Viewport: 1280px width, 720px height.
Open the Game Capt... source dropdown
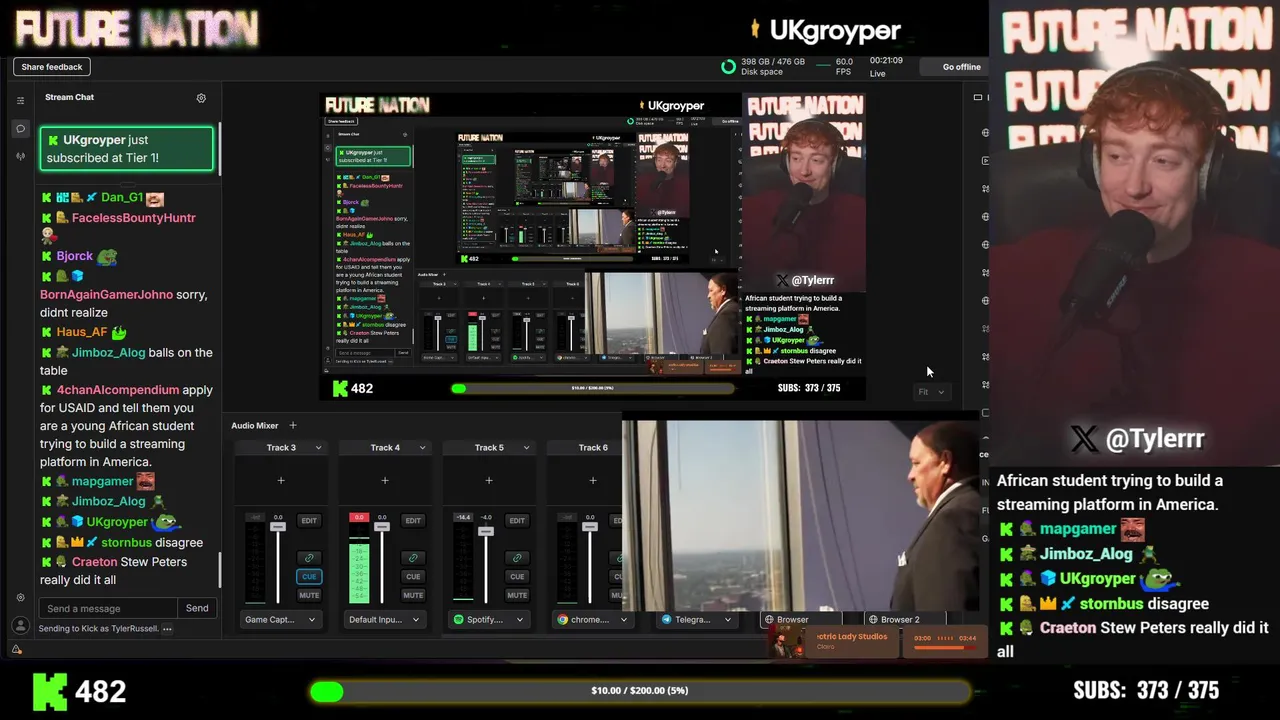pos(280,620)
